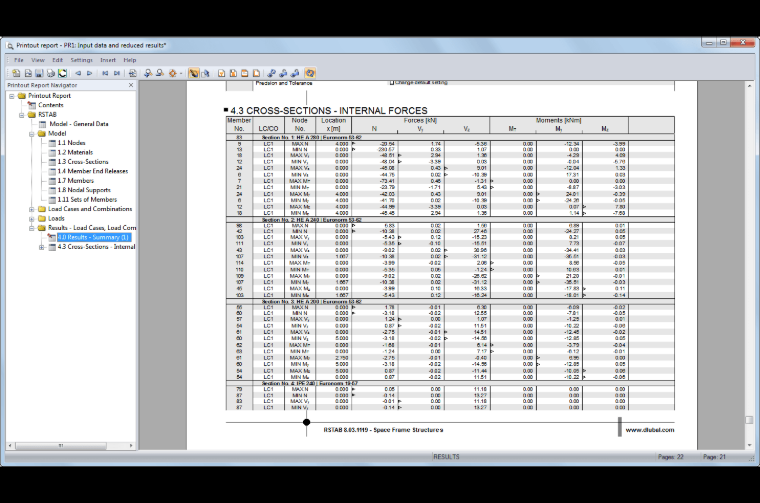Click the go-to-page icon after the last page arrow
Viewport: 760px width, 503px height.
coord(132,73)
